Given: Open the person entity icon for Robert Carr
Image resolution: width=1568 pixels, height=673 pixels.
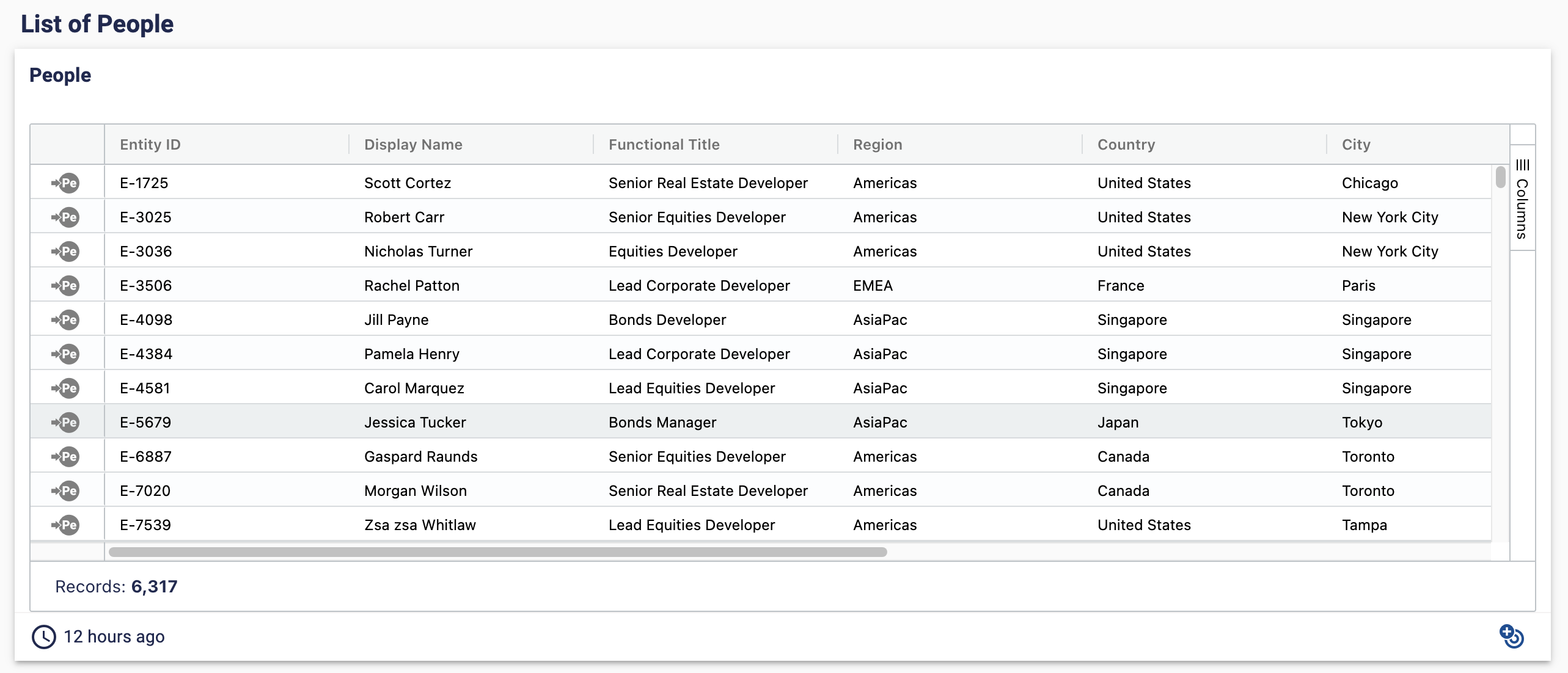Looking at the screenshot, I should coord(65,217).
